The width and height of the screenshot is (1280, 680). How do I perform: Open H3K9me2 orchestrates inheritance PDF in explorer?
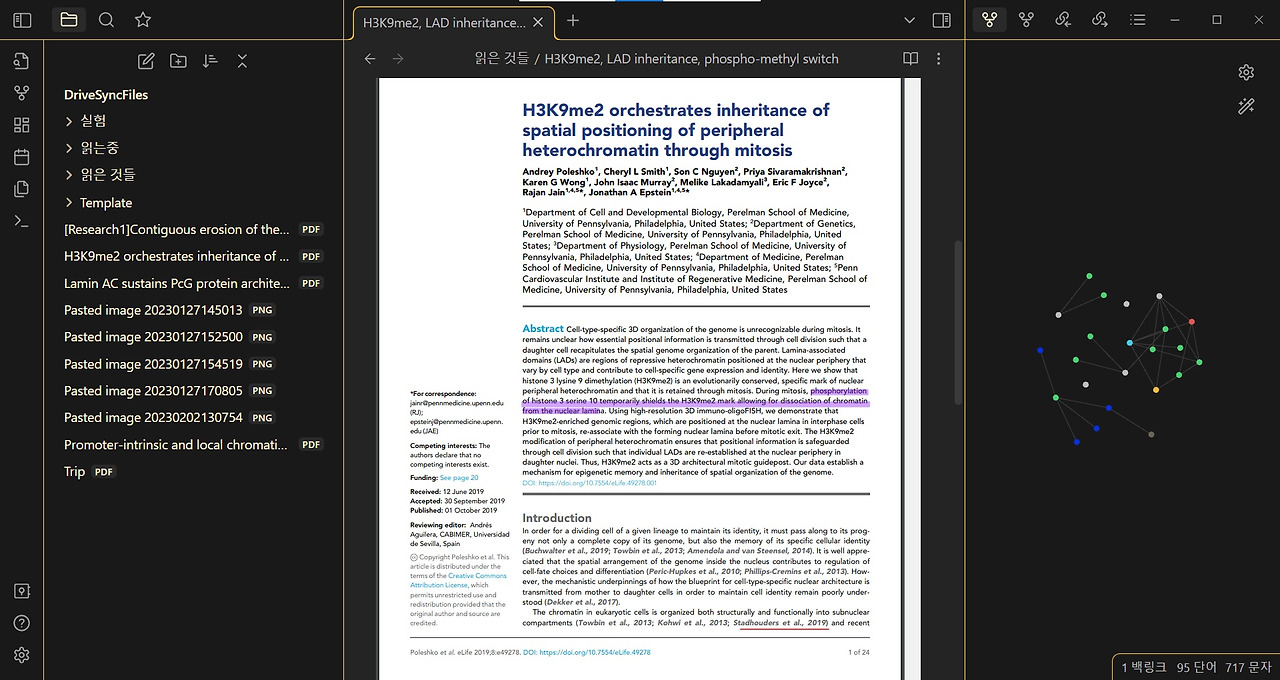click(192, 256)
